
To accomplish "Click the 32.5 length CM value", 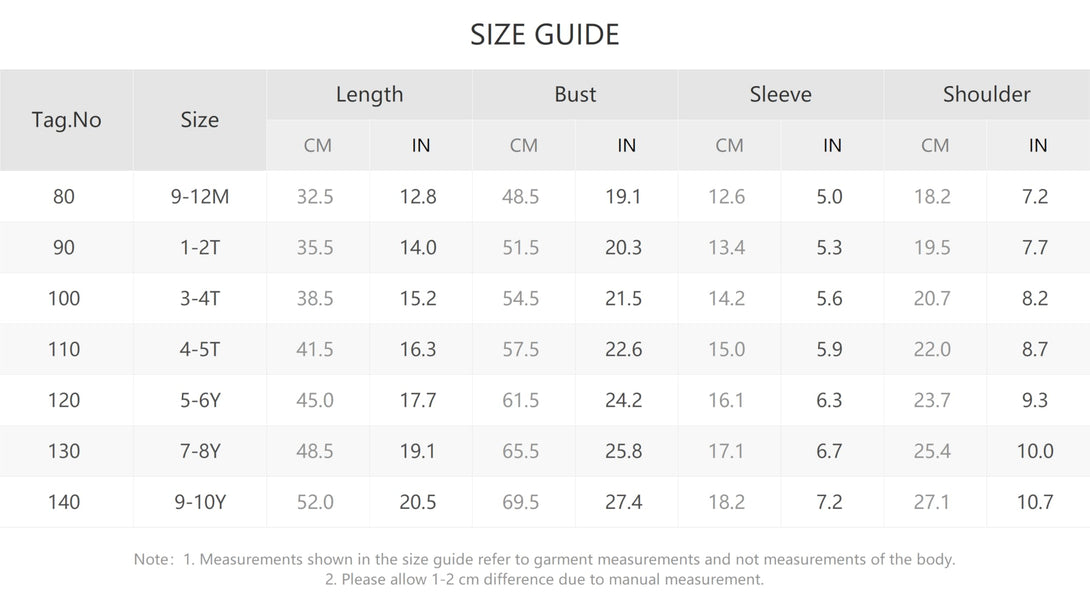I will pyautogui.click(x=315, y=196).
